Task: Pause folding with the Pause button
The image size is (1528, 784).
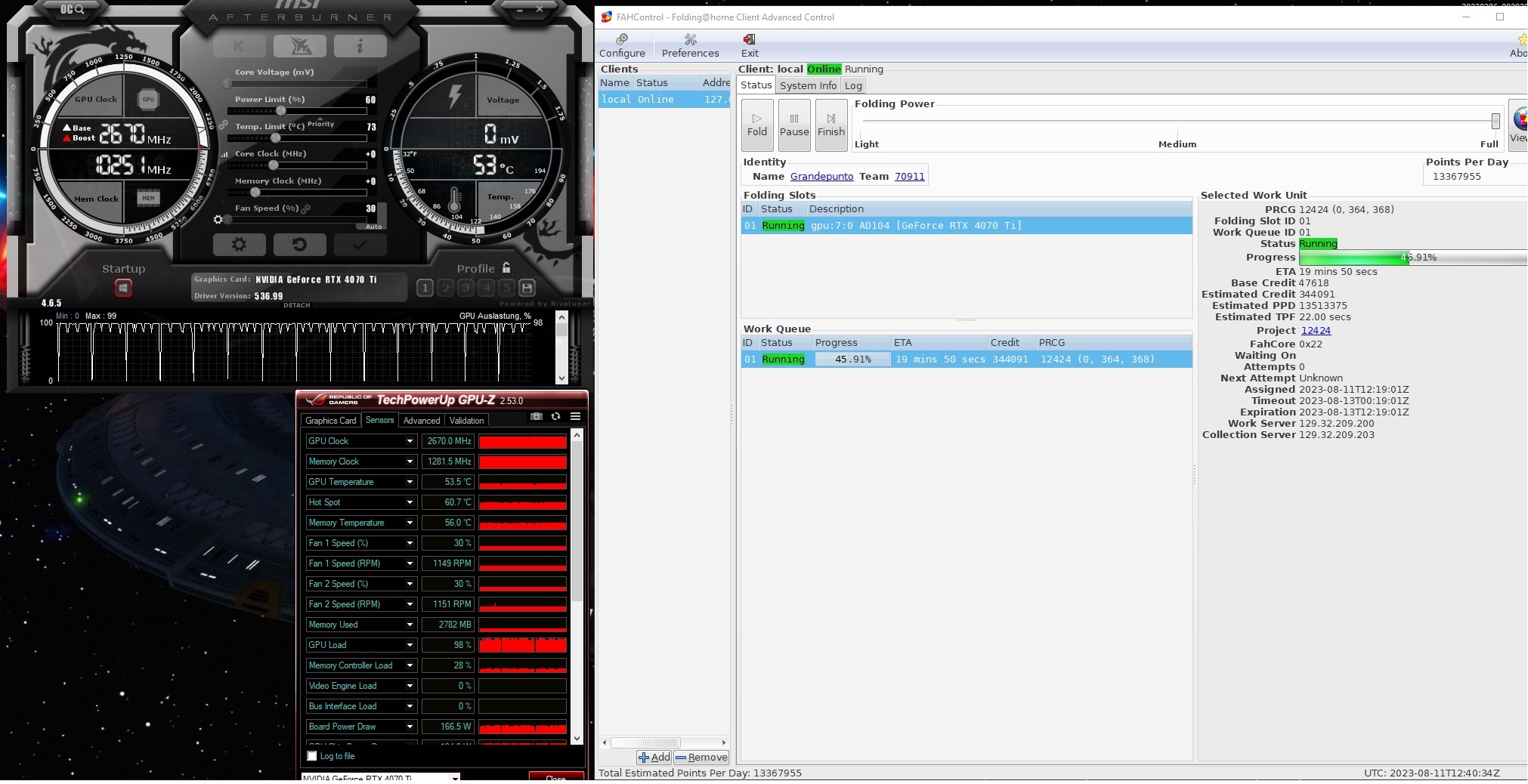Action: tap(794, 125)
